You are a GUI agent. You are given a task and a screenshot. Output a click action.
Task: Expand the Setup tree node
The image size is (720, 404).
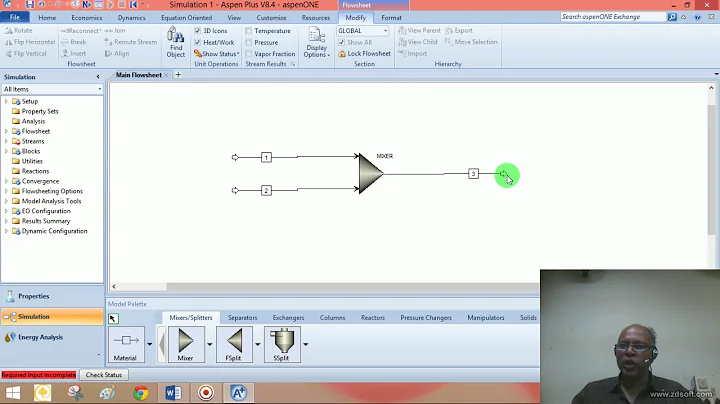point(6,101)
